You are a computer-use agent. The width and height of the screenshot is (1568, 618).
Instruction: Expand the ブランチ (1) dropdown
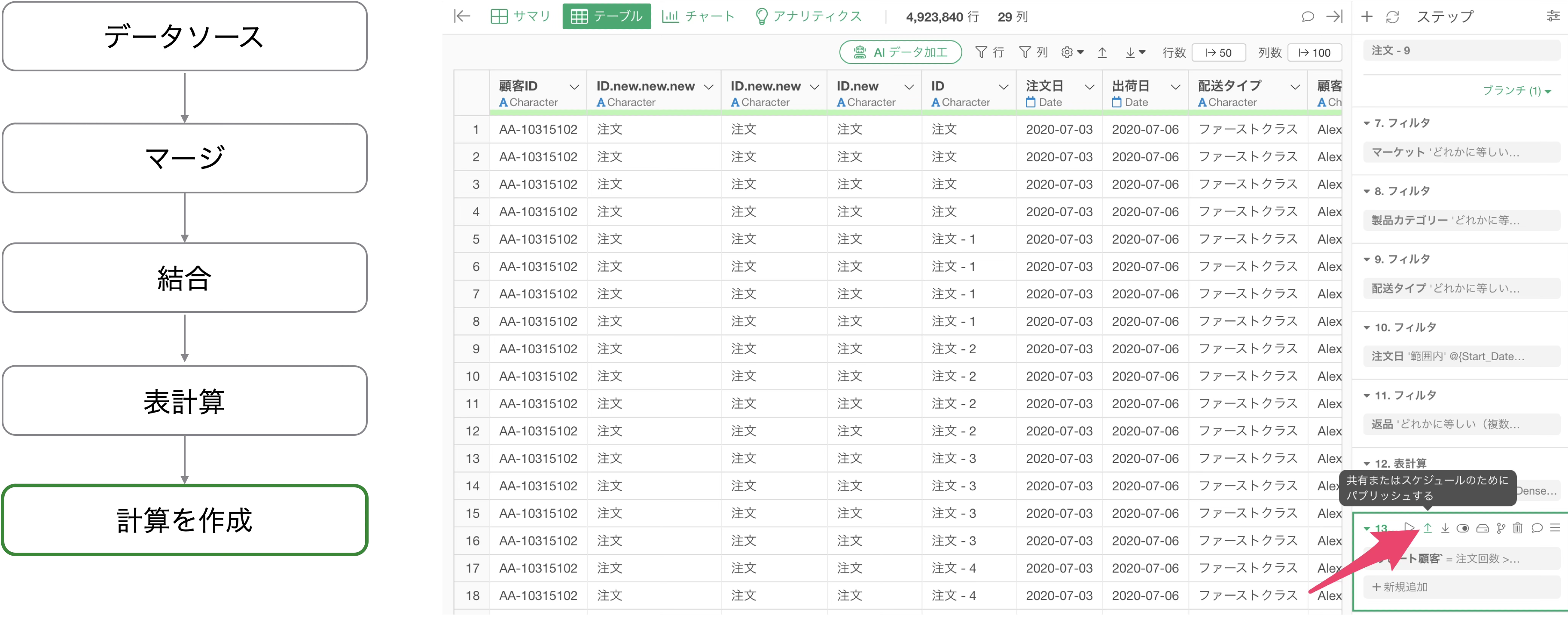1516,91
